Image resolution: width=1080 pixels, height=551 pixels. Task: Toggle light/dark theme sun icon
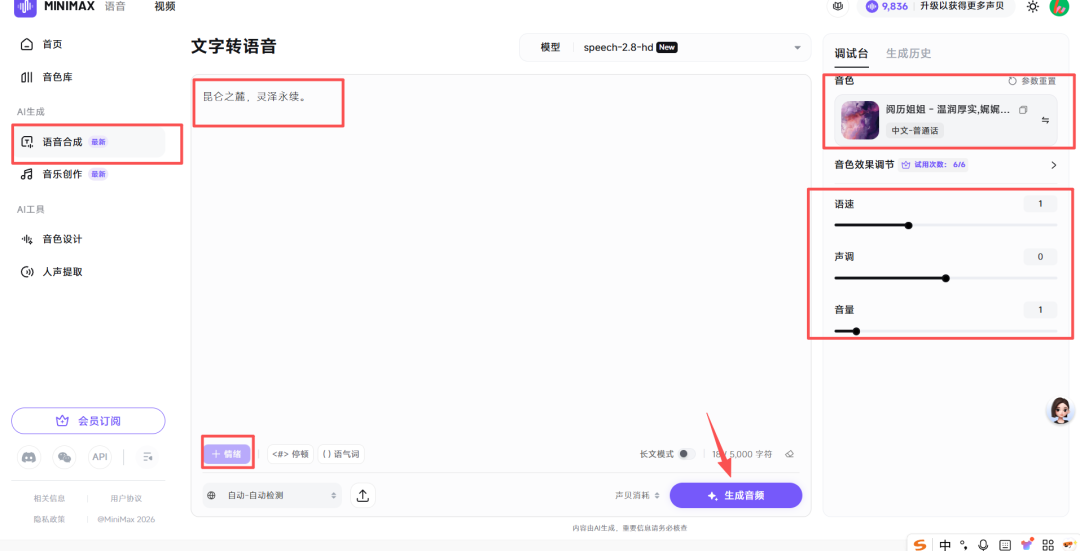[1032, 7]
